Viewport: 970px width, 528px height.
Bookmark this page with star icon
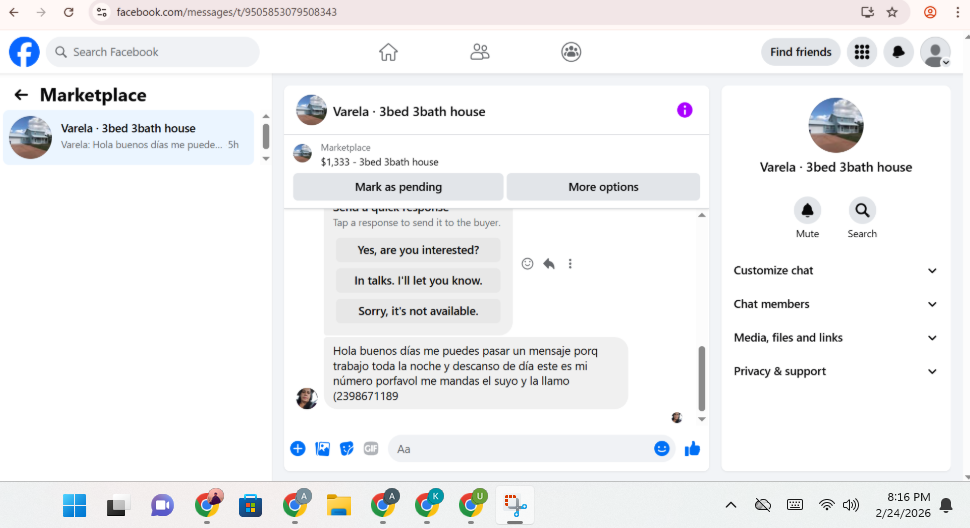click(x=892, y=12)
